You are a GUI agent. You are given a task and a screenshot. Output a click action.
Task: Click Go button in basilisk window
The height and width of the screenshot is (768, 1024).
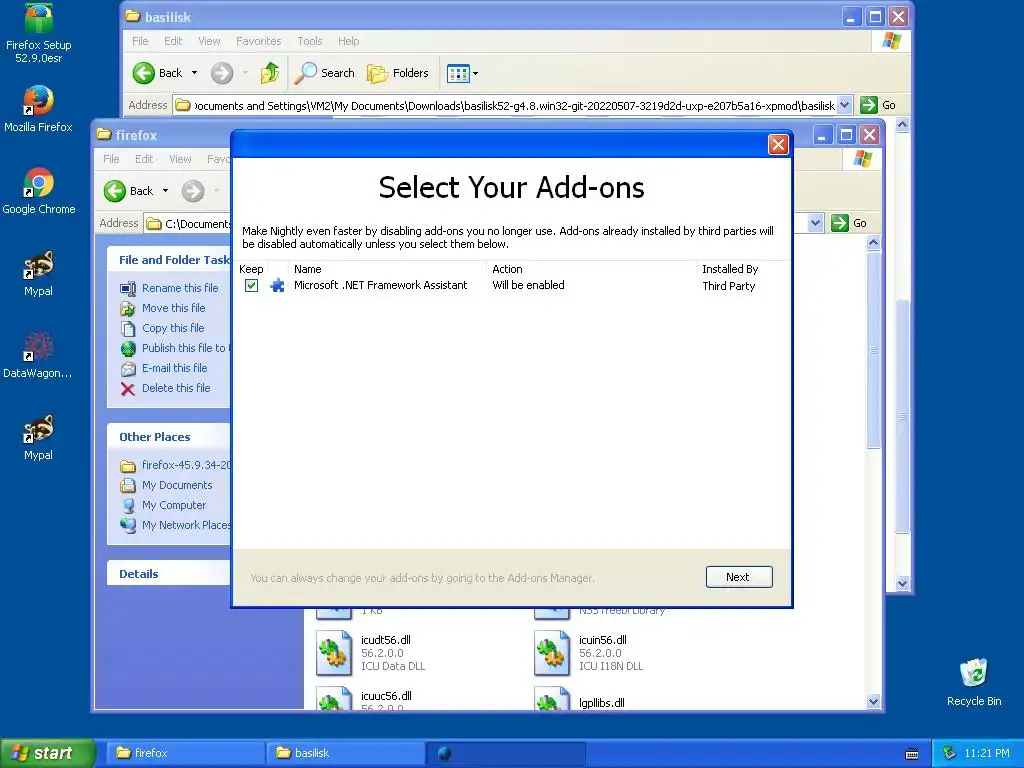click(x=878, y=105)
